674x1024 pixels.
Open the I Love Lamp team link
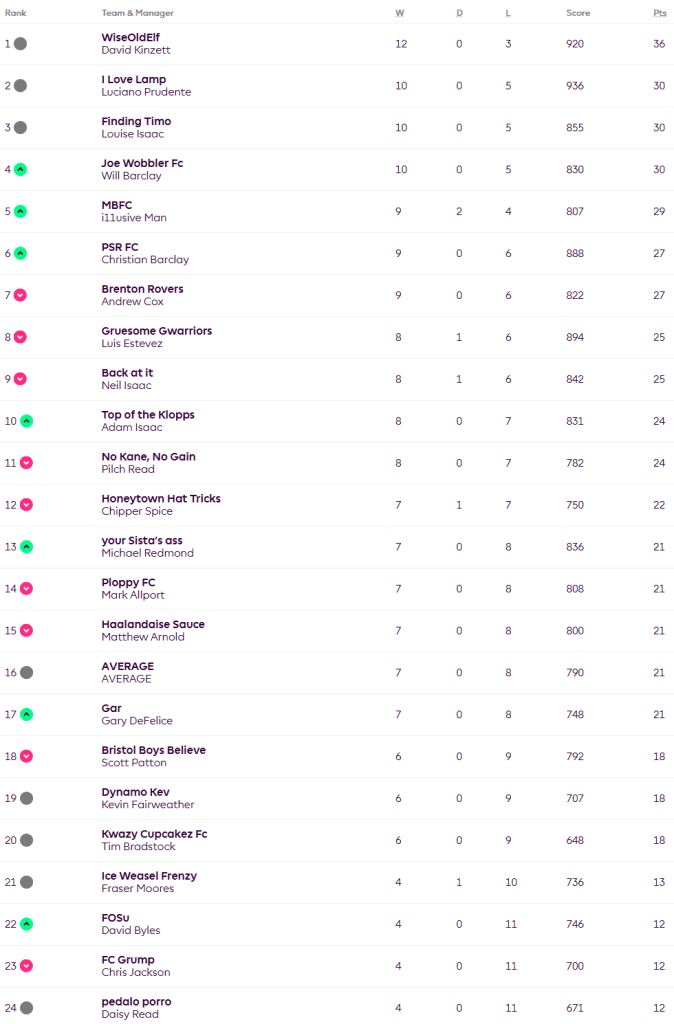(x=134, y=79)
